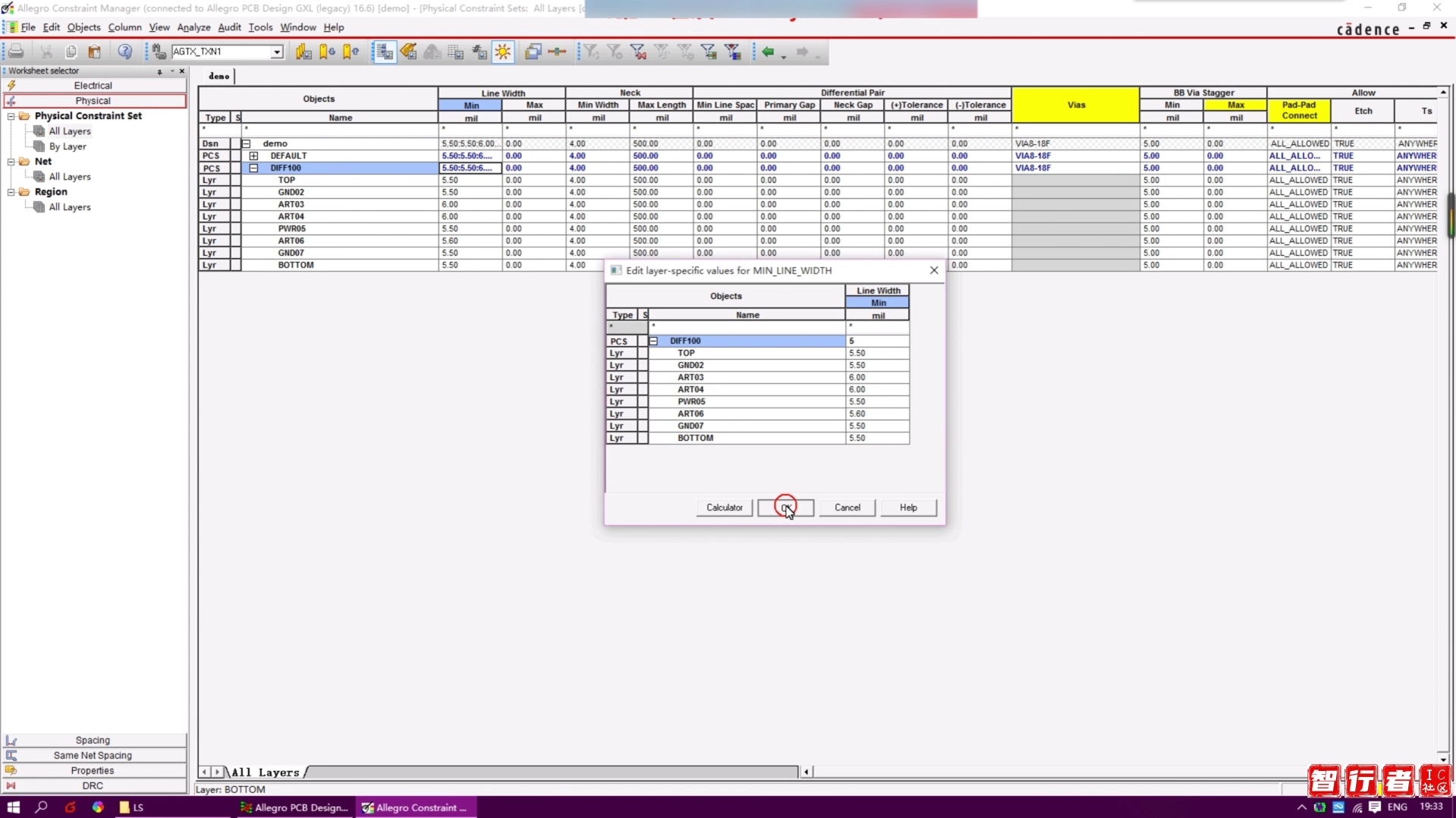This screenshot has width=1456, height=818.
Task: Switch to the All Layers sheet tab
Action: [x=266, y=772]
